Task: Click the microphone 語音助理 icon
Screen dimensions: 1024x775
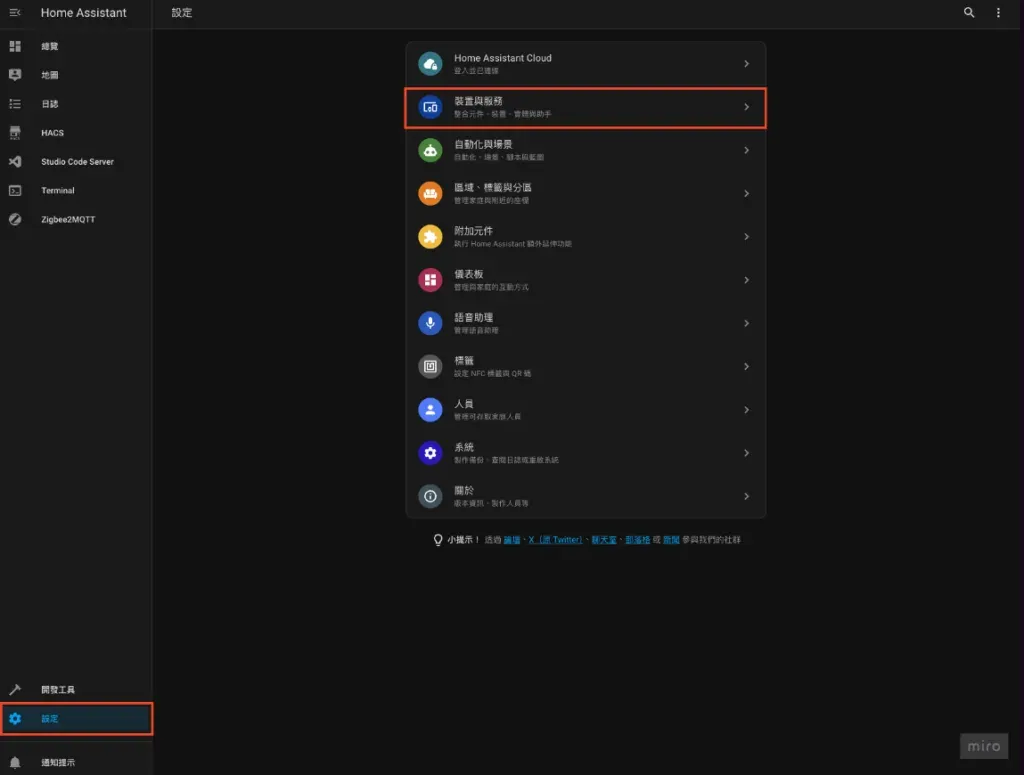Action: pyautogui.click(x=430, y=323)
